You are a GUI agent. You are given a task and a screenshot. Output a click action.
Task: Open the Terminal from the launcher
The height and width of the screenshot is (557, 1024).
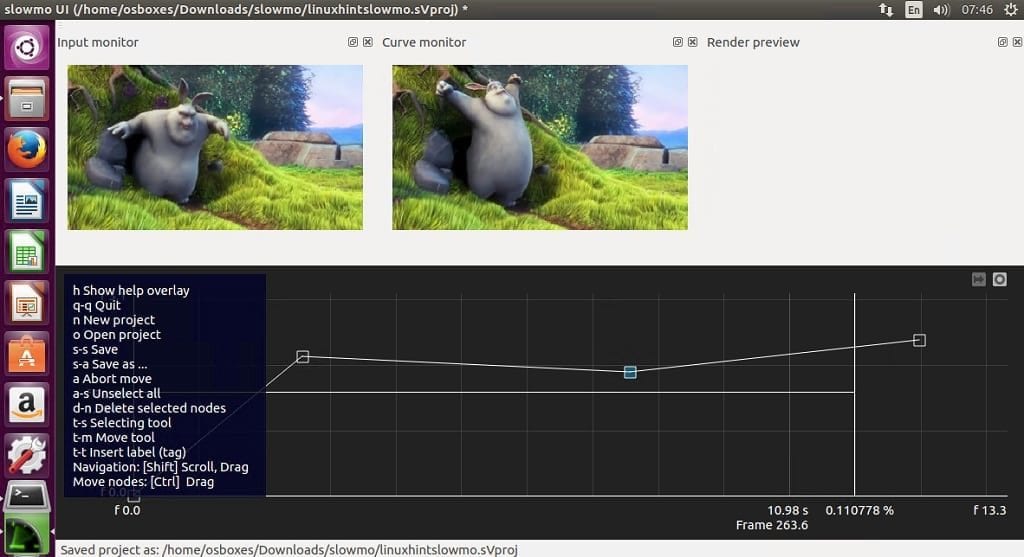click(x=27, y=498)
